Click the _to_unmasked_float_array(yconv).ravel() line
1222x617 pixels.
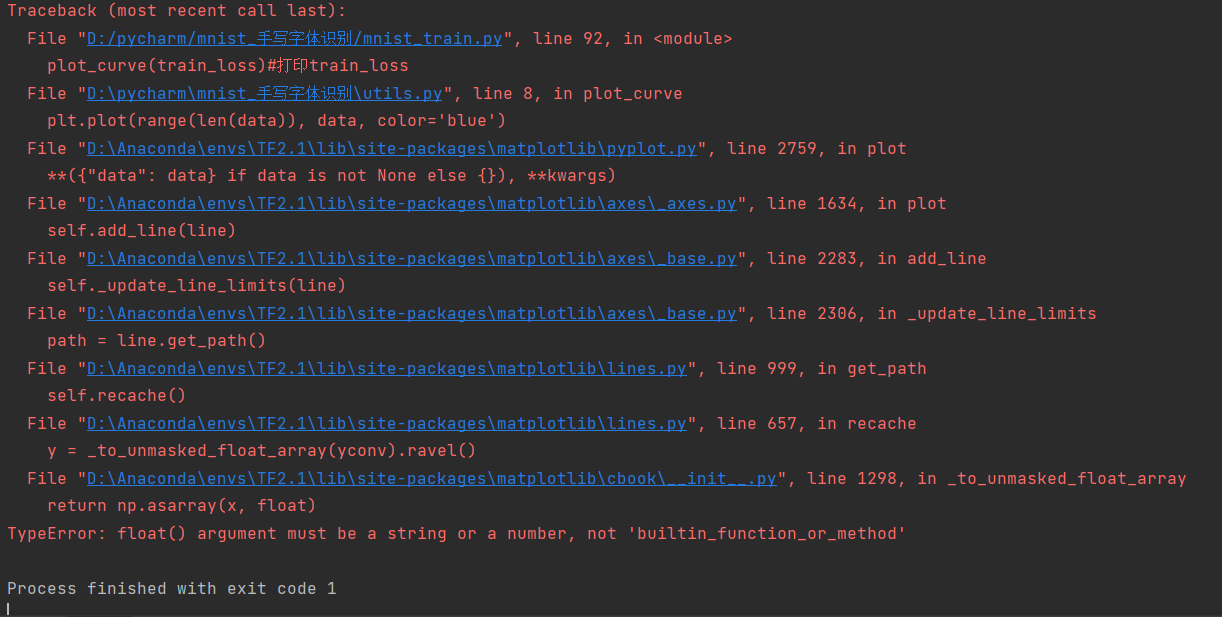click(x=261, y=451)
